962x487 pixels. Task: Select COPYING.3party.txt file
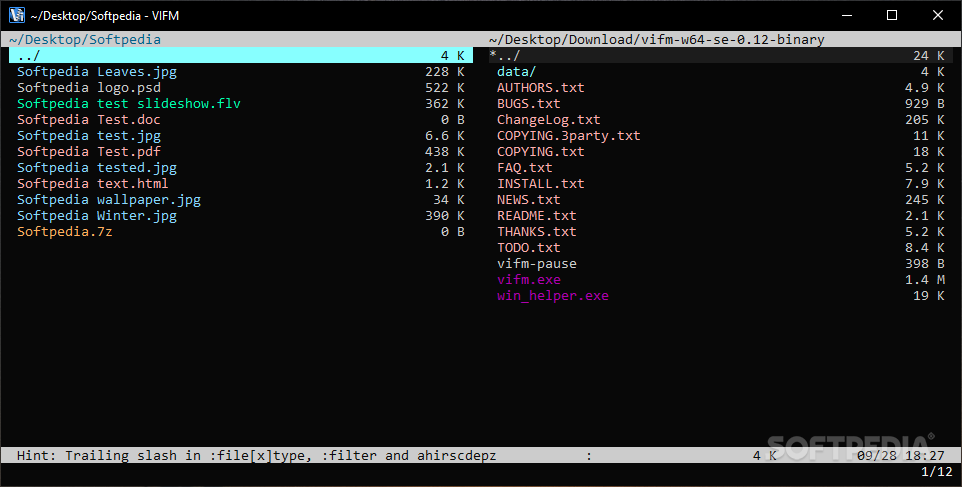569,136
